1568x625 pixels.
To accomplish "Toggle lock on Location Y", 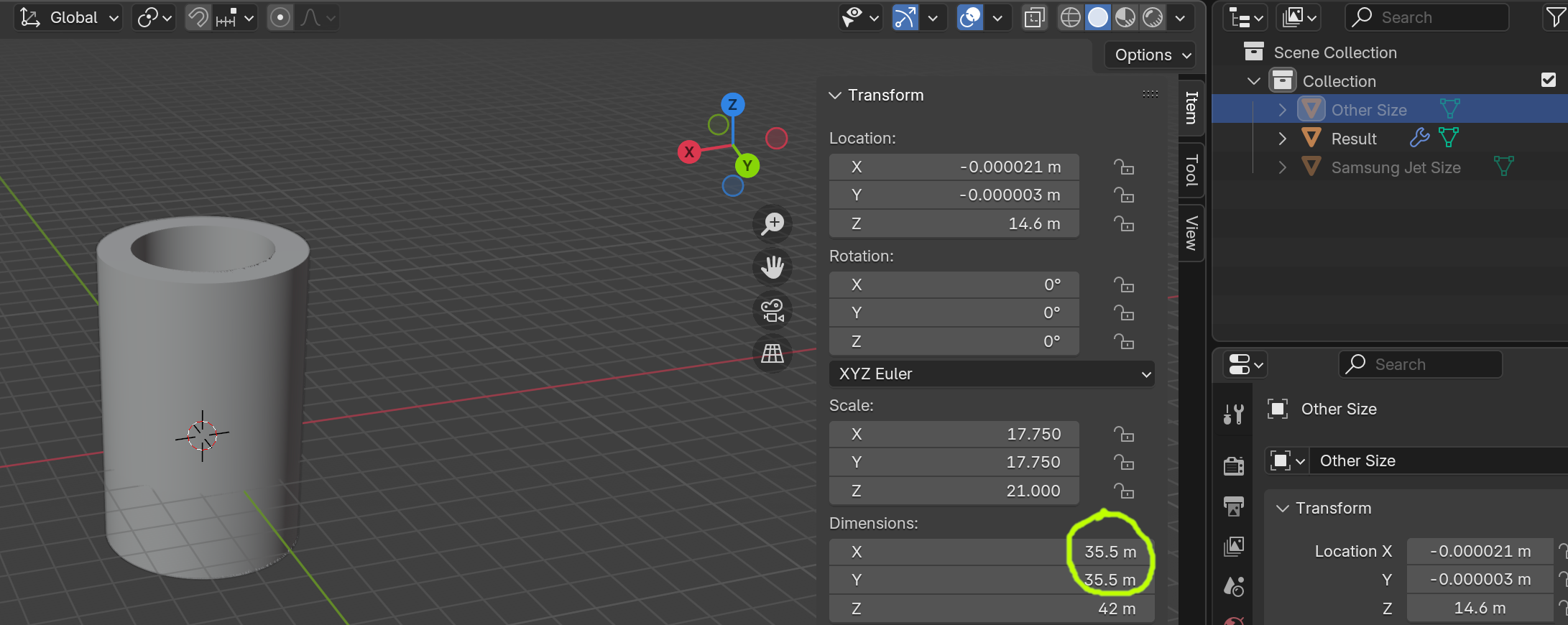I will point(1123,195).
